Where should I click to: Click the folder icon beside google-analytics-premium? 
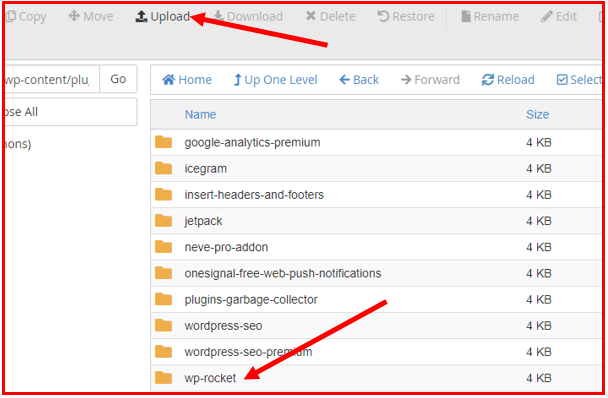point(163,142)
